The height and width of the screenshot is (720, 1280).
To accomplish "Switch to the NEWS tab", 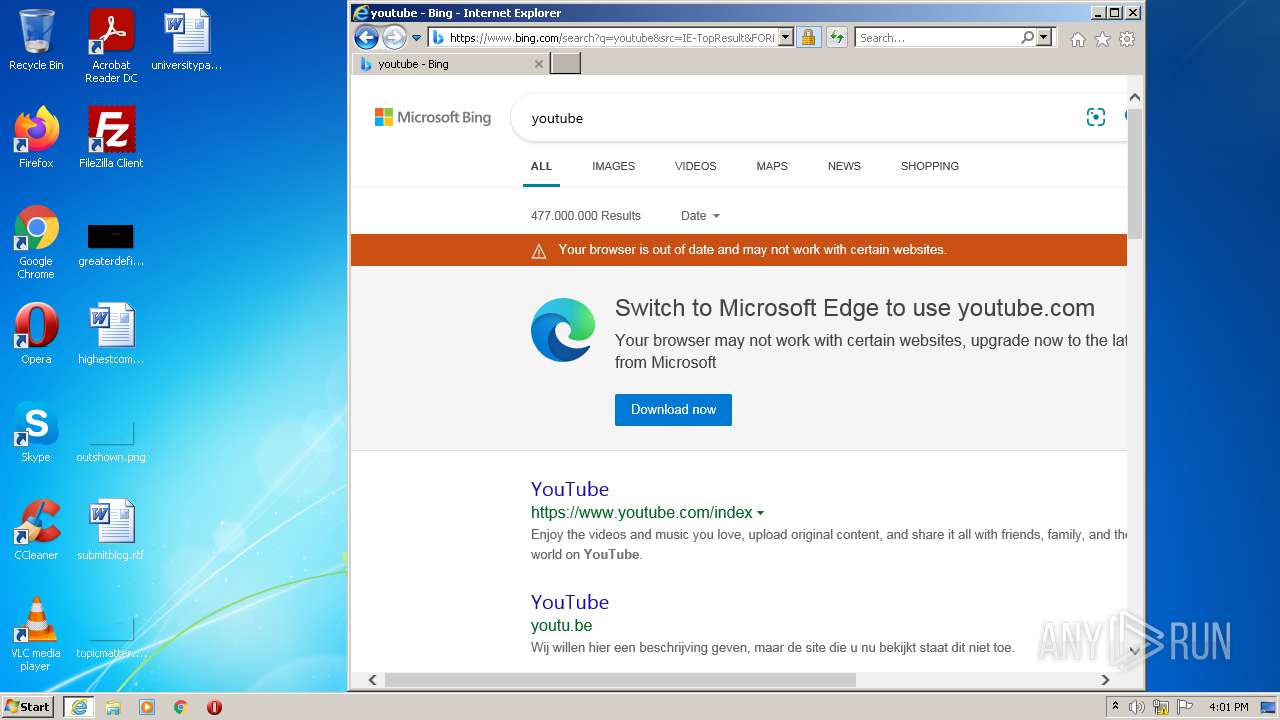I will pyautogui.click(x=844, y=166).
